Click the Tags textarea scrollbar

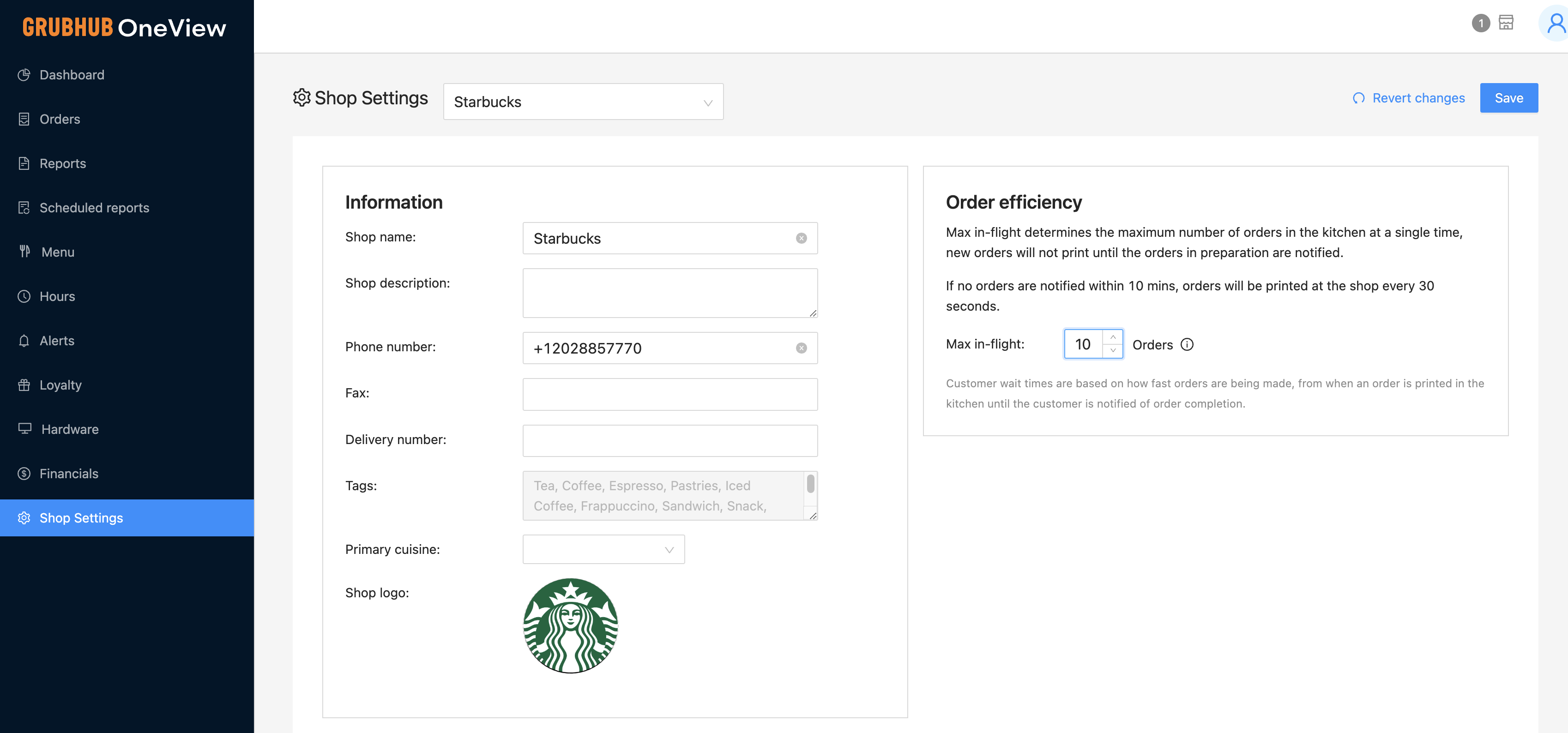[810, 484]
